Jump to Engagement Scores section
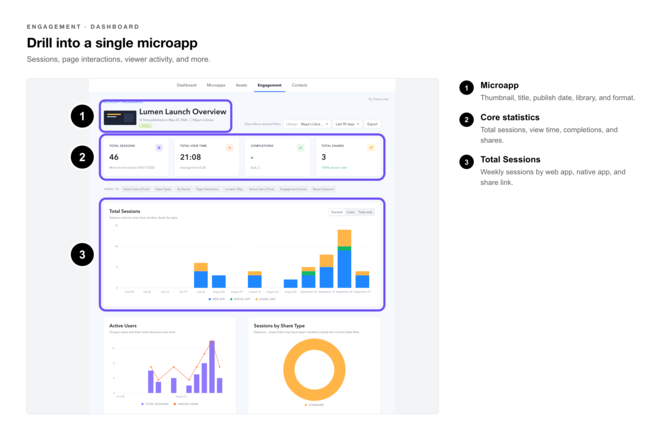Viewport: 670px width, 431px height. pos(293,189)
